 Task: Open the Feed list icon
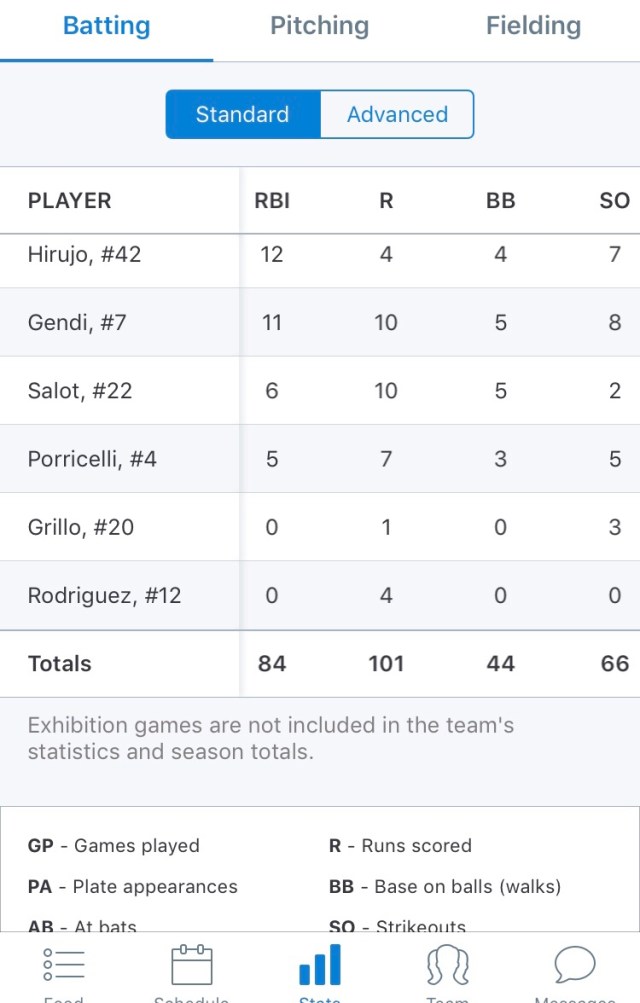coord(64,968)
